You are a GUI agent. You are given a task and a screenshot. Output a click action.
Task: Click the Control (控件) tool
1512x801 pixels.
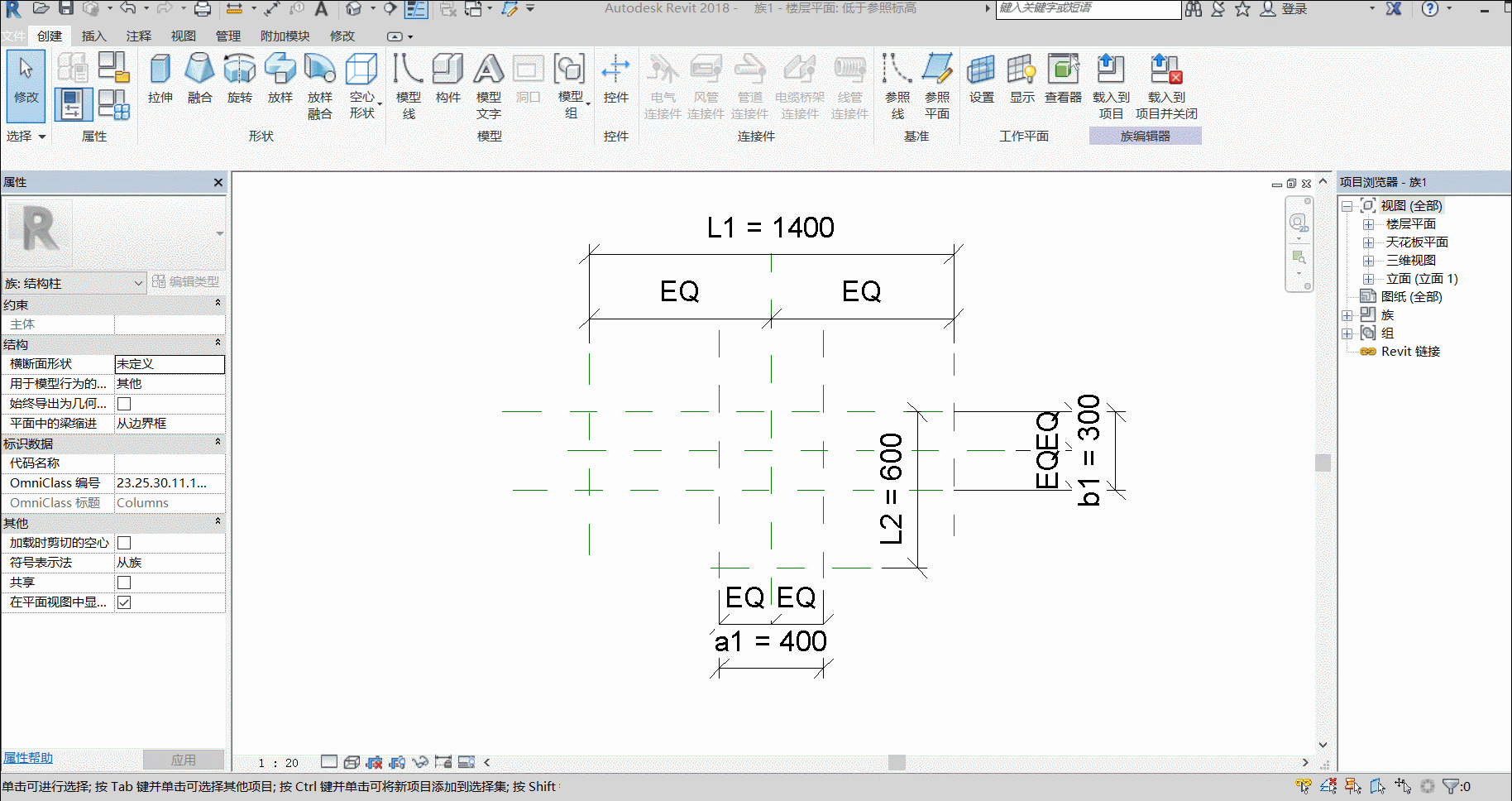tap(616, 79)
